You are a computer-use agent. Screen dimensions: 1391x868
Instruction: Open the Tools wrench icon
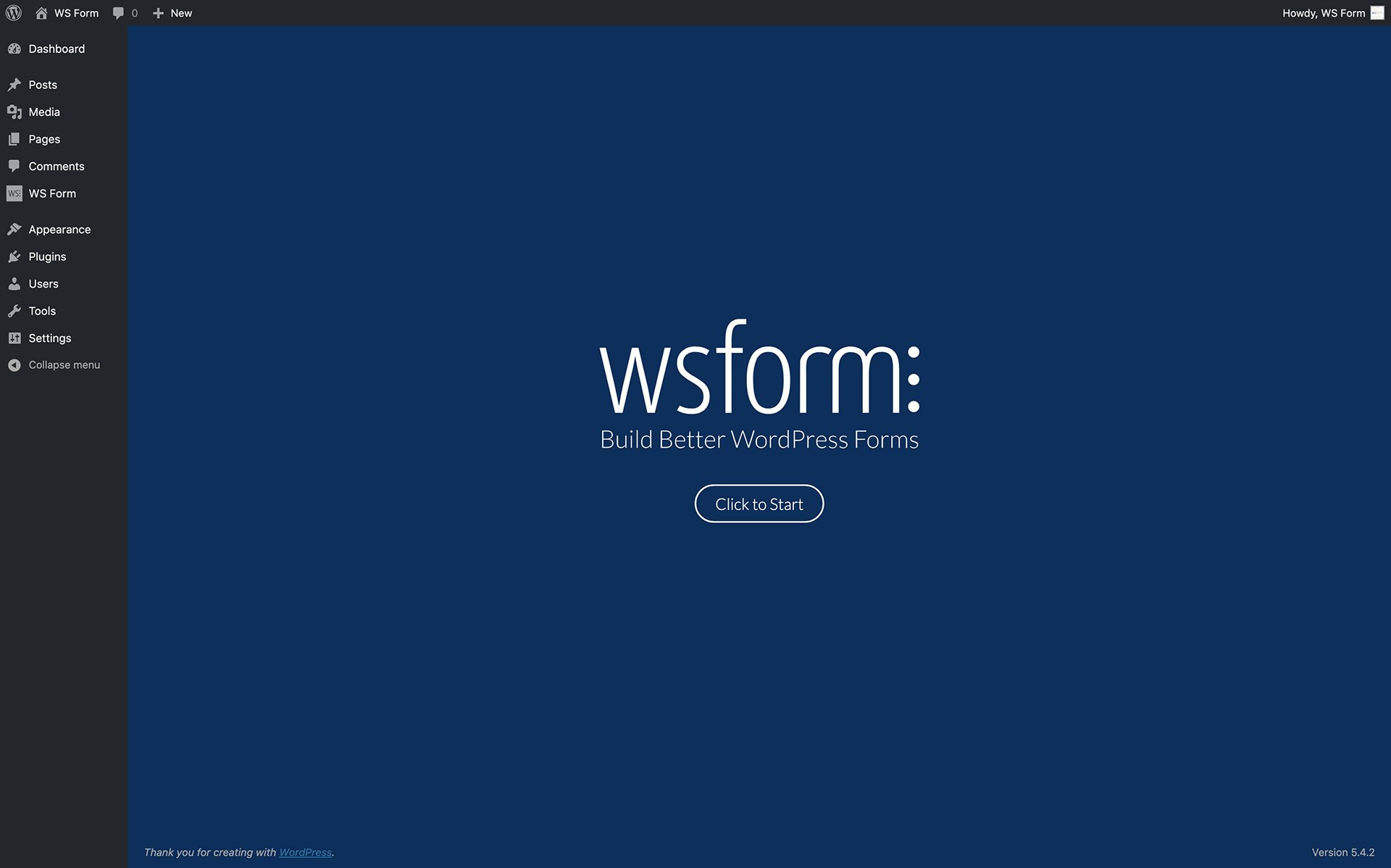15,311
